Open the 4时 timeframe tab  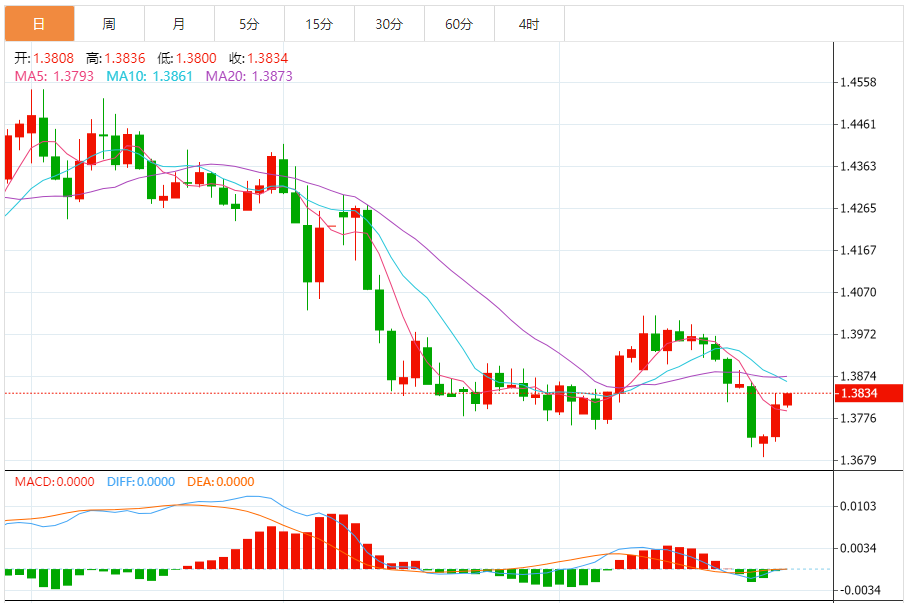click(x=529, y=24)
